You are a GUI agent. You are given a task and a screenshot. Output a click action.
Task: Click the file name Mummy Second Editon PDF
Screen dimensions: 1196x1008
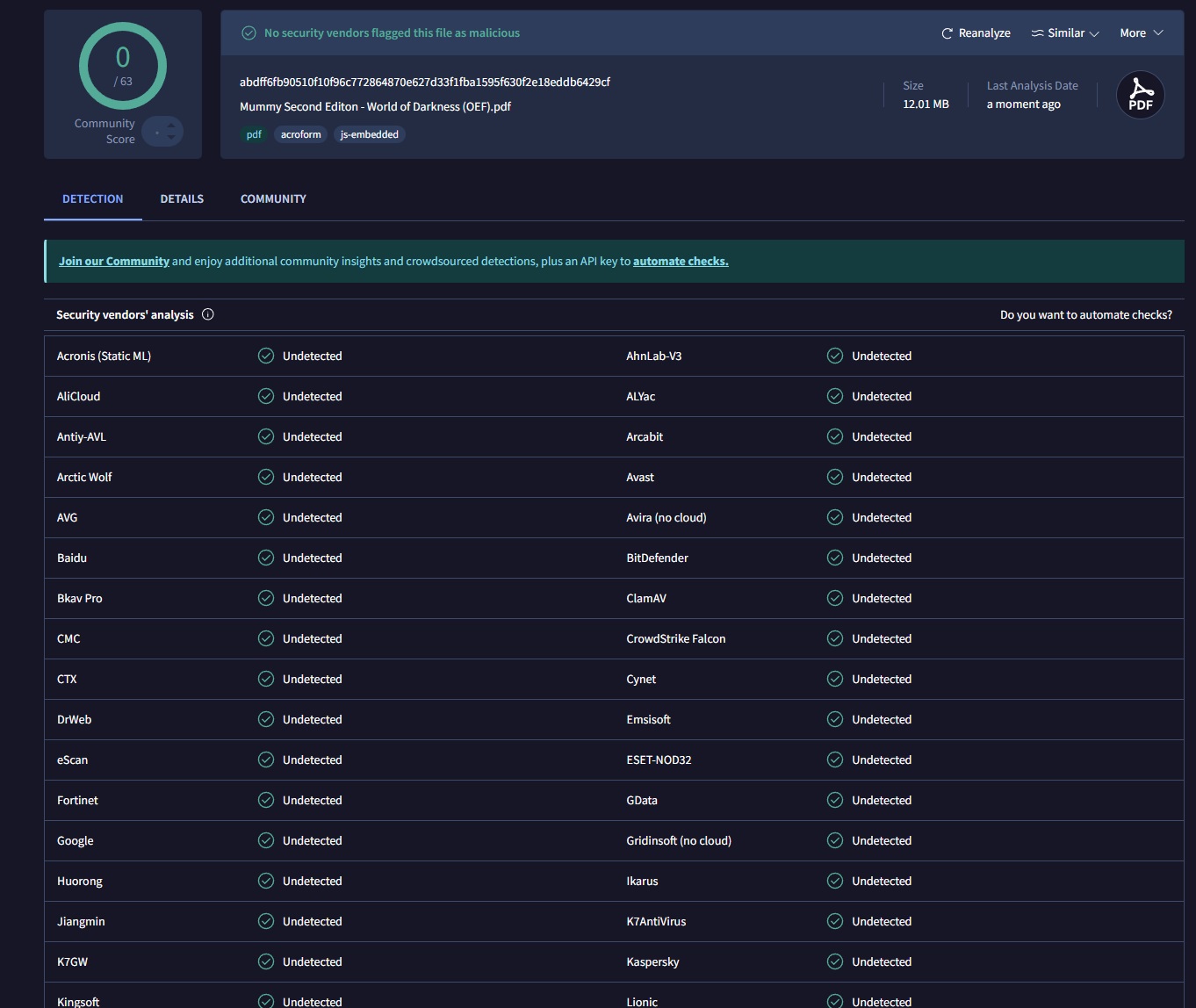pos(375,106)
